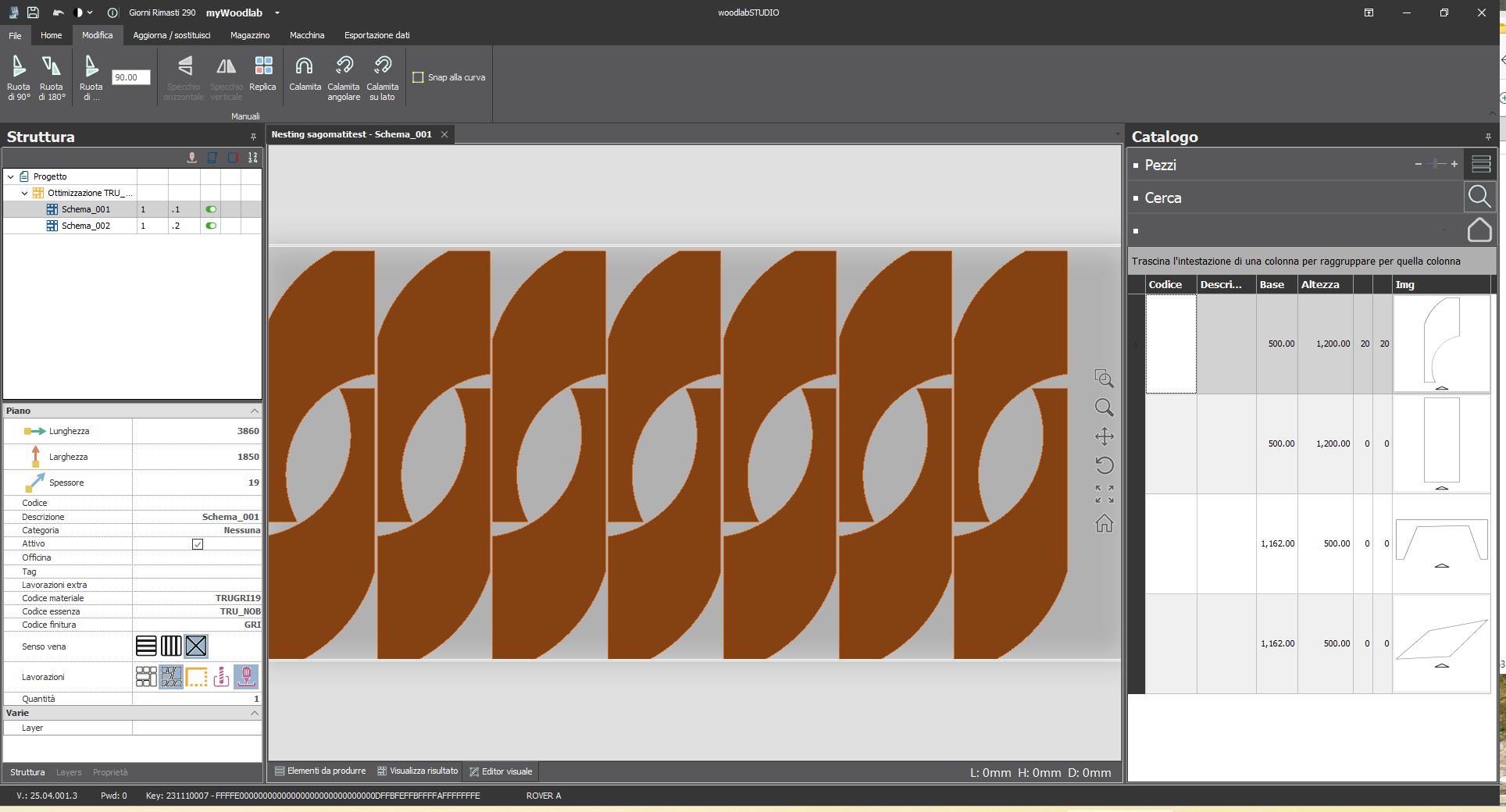Activate the Calamita su lato tool
The image size is (1506, 812).
click(x=382, y=67)
